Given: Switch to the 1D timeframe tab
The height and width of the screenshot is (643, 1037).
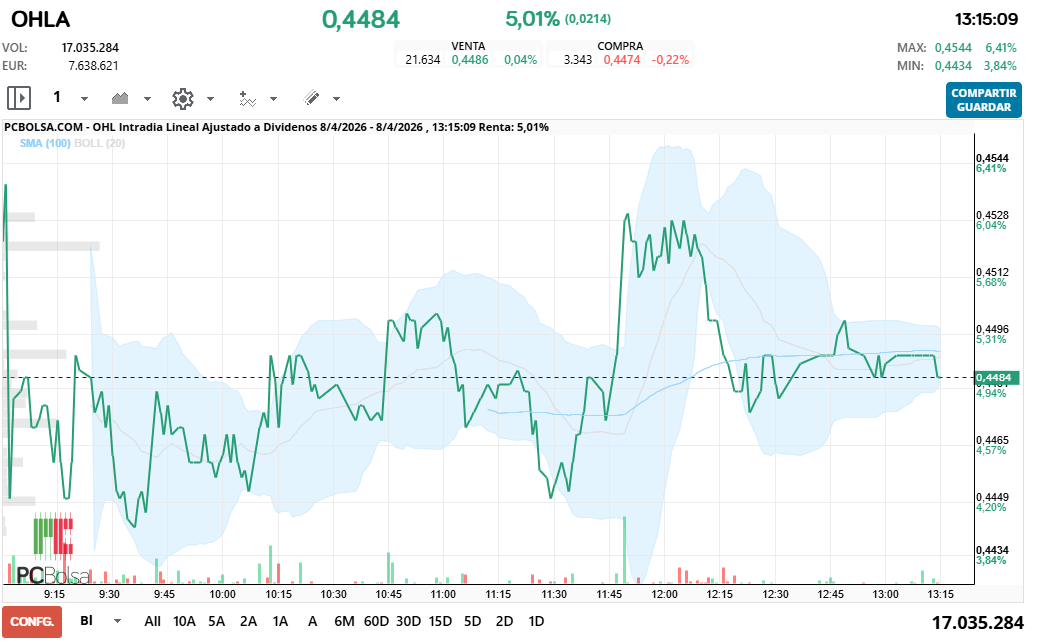Looking at the screenshot, I should click(x=535, y=621).
